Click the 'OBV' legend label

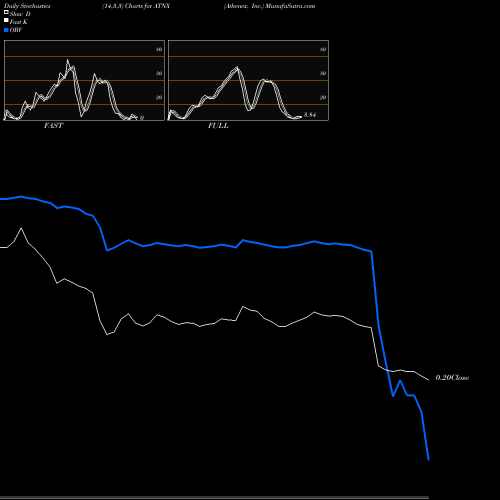pos(16,30)
